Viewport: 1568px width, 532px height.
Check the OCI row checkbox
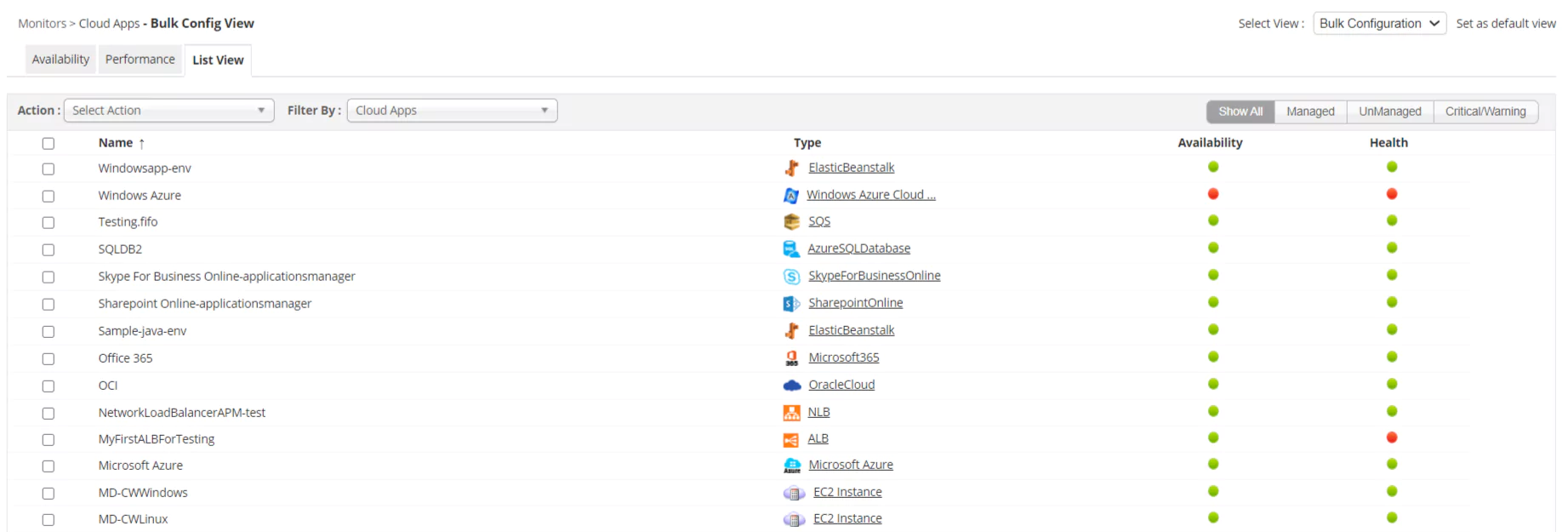(x=48, y=386)
